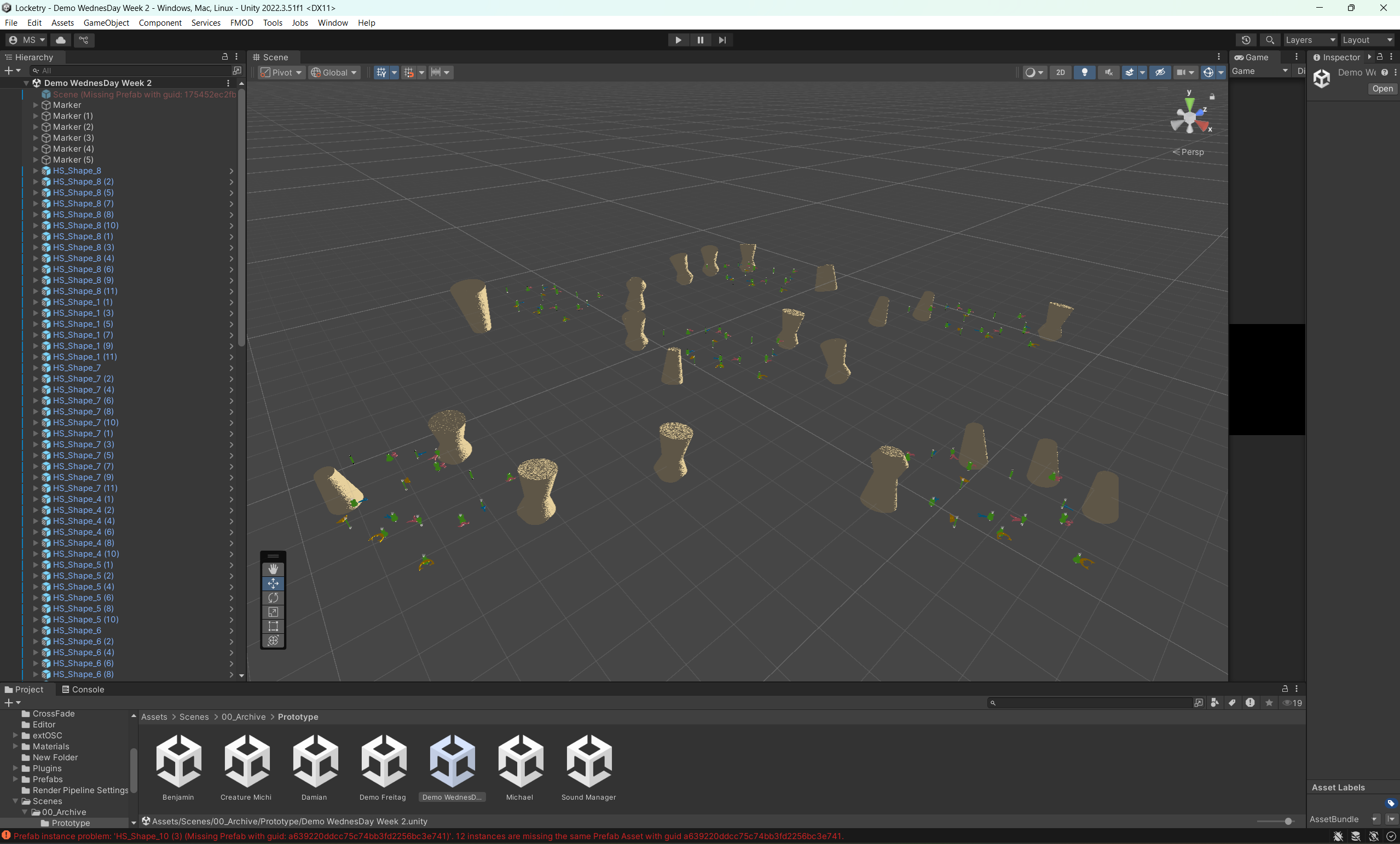Click the debug mode bug icon in status bar
Image resolution: width=1400 pixels, height=844 pixels.
coord(1338,836)
